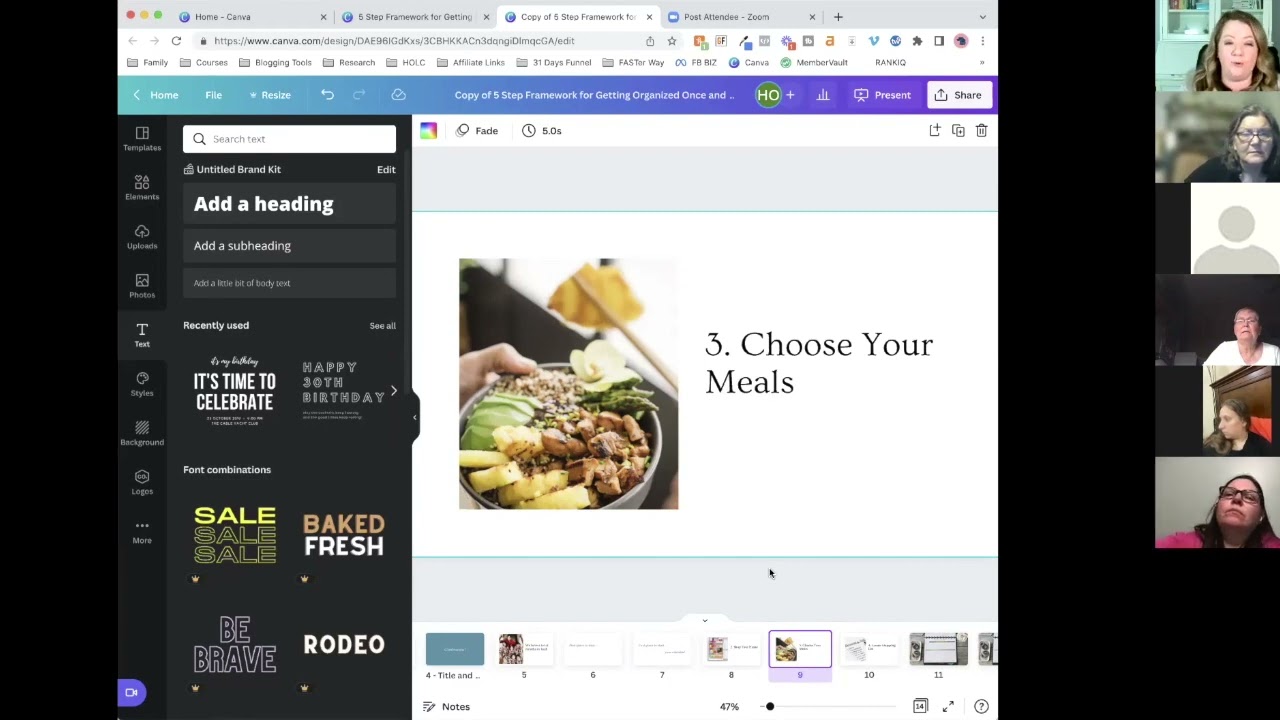
Task: Bookmark this page with star icon
Action: pyautogui.click(x=672, y=41)
